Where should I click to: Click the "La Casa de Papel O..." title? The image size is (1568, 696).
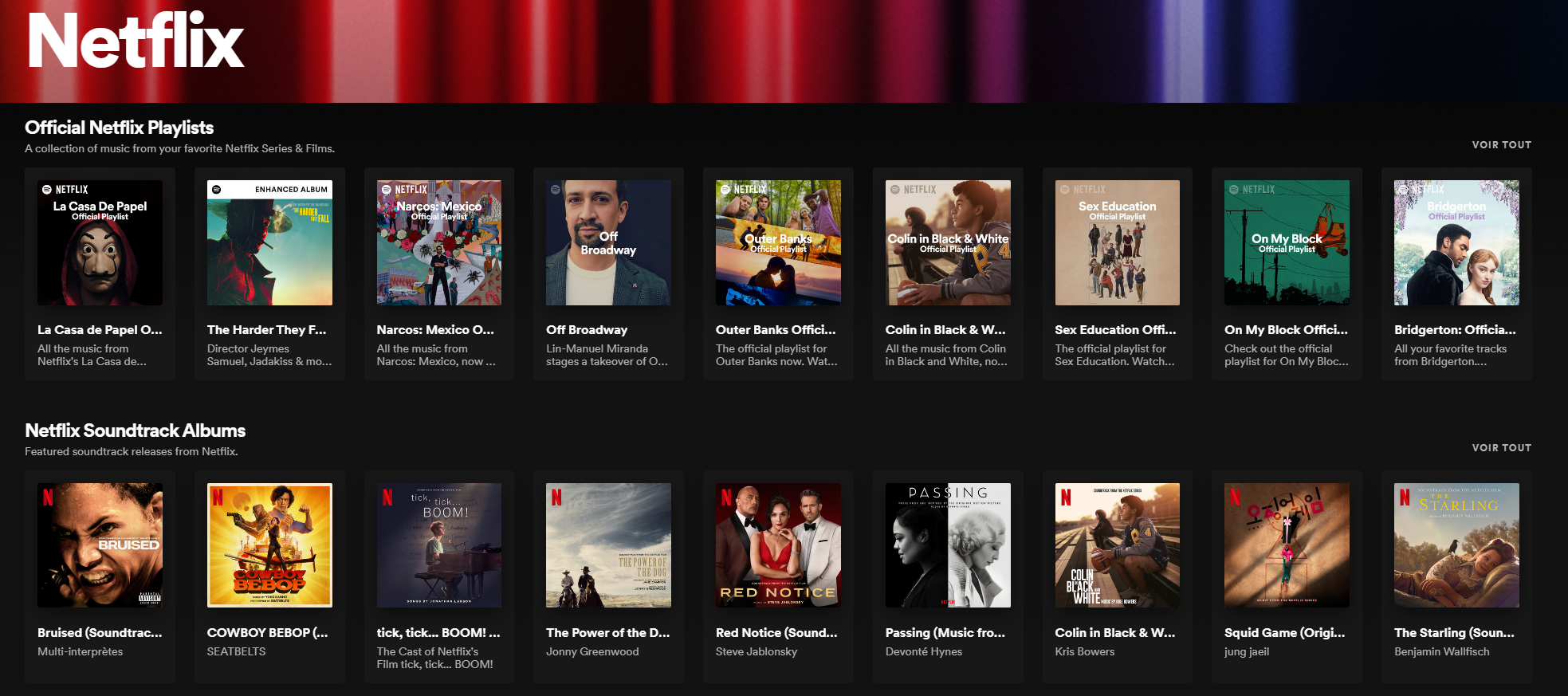(100, 330)
